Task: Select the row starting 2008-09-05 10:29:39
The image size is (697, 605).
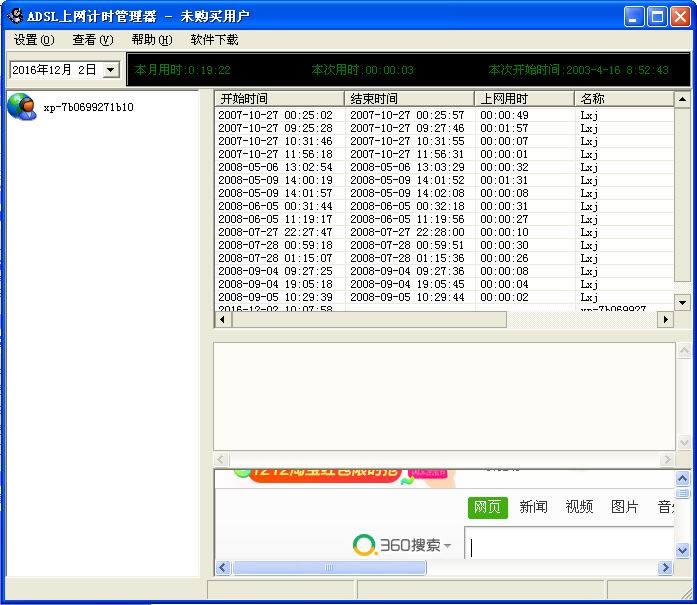Action: (444, 297)
